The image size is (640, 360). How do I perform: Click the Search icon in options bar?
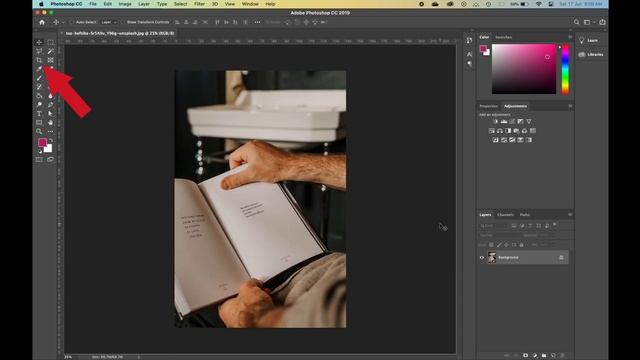[x=576, y=22]
